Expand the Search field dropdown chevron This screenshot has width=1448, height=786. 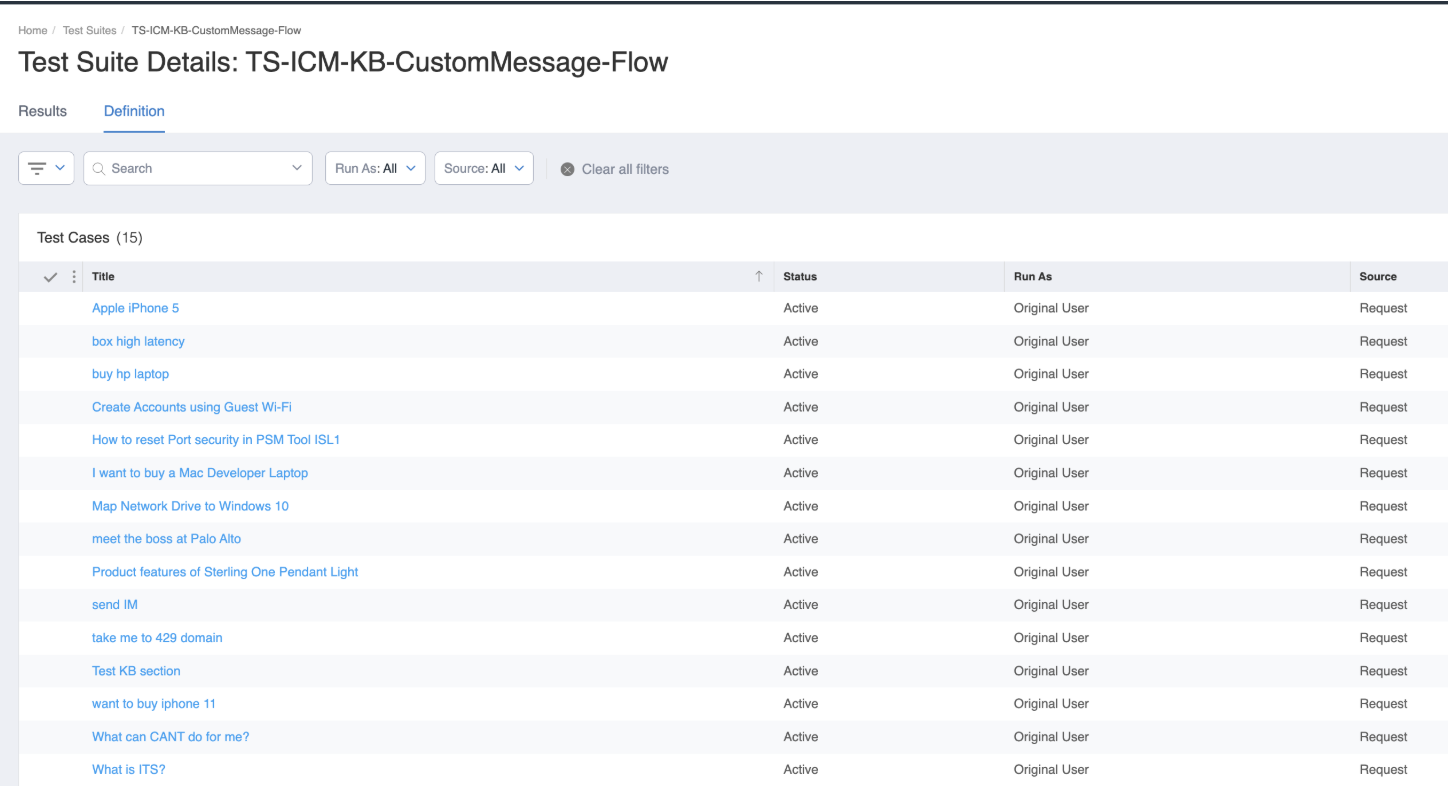coord(297,168)
